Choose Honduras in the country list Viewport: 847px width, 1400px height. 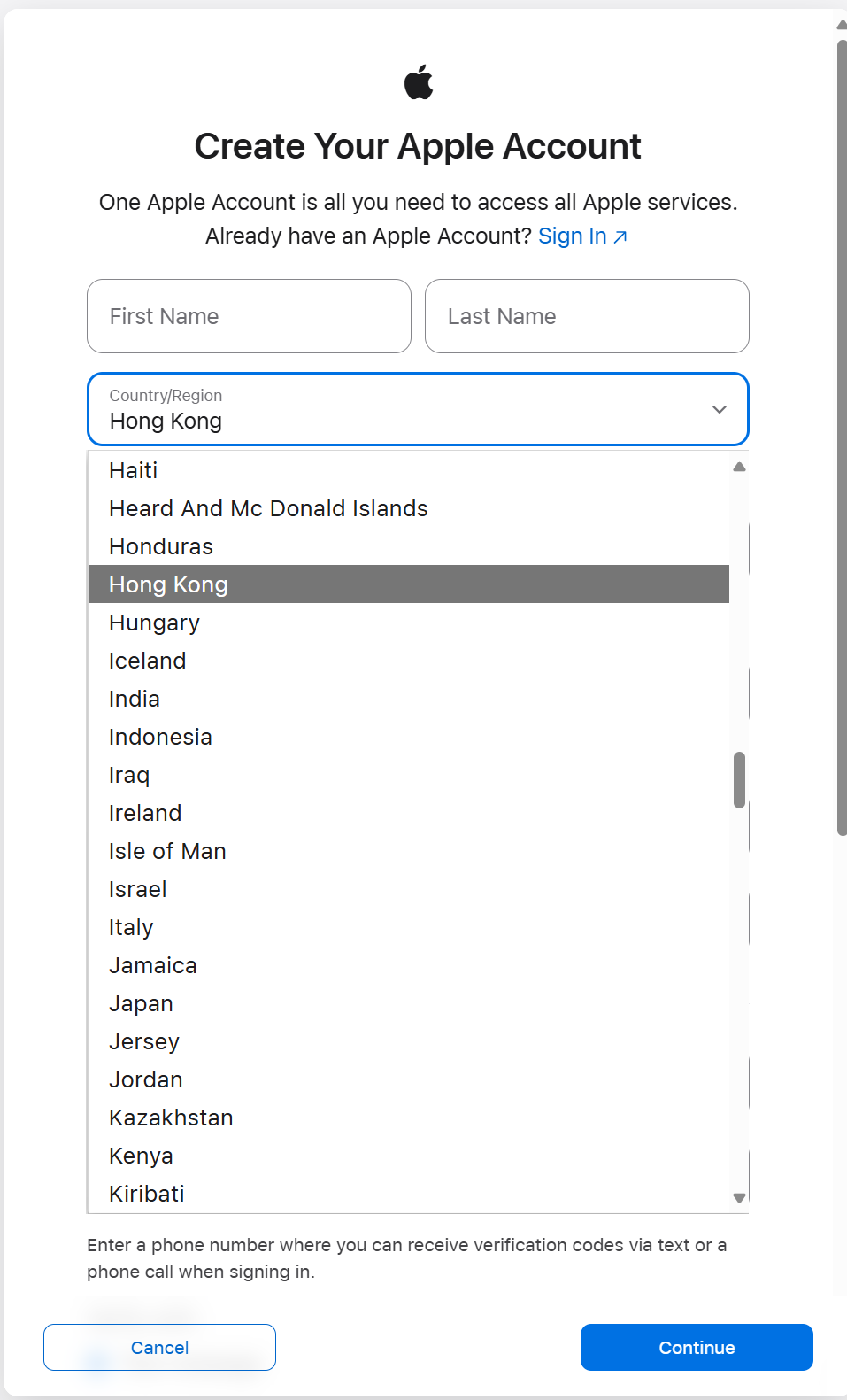coord(161,546)
